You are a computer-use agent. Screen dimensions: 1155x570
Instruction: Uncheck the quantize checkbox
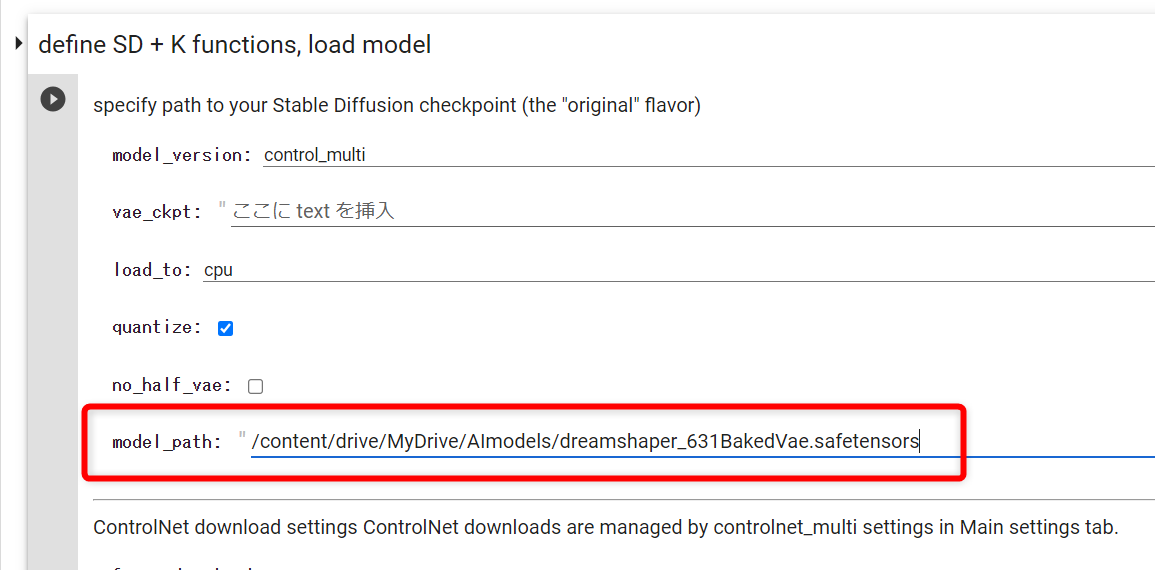point(225,328)
